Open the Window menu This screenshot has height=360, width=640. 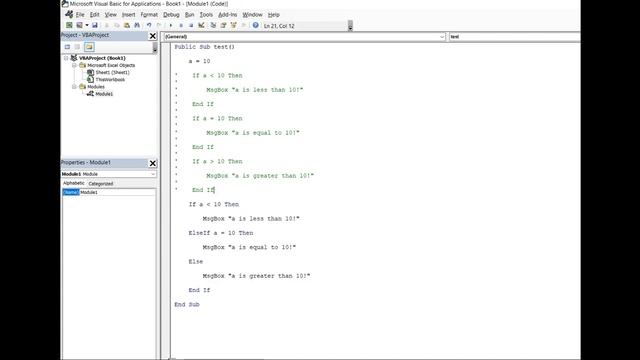pyautogui.click(x=253, y=15)
